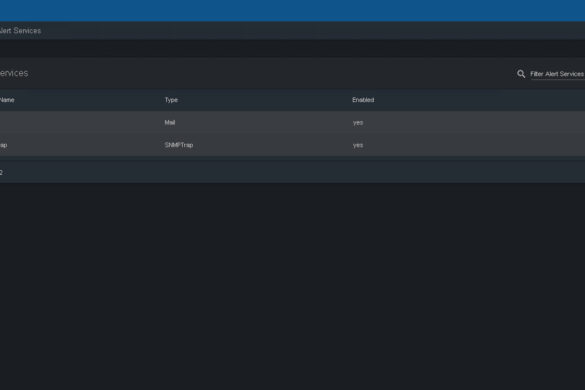Sort by the Enabled column header
The height and width of the screenshot is (390, 585).
coord(363,100)
